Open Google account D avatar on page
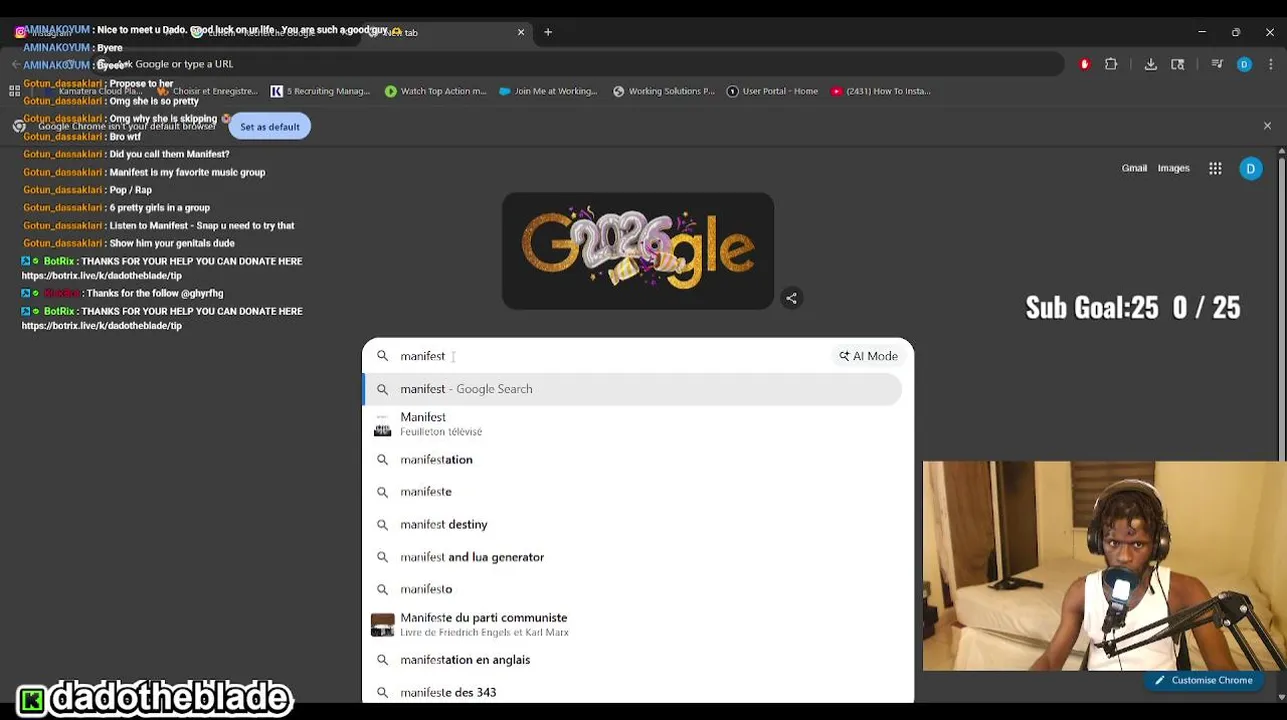1287x720 pixels. click(1250, 168)
